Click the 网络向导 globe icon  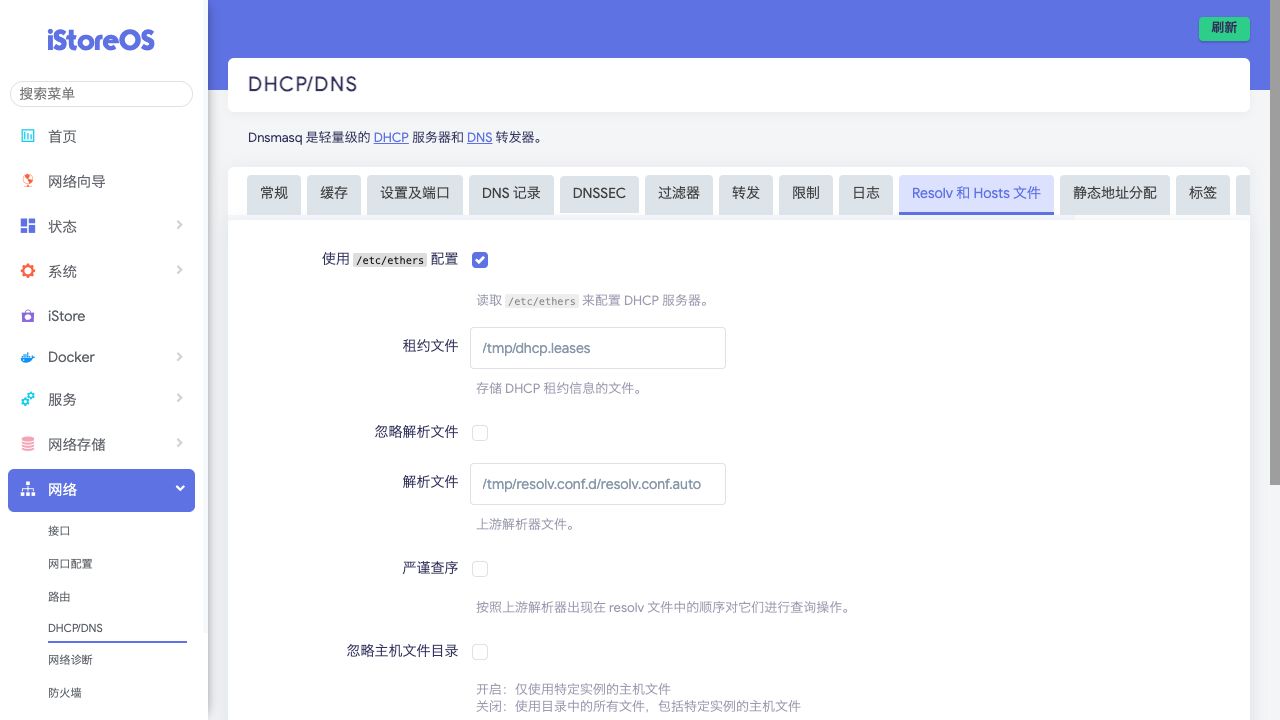(28, 181)
